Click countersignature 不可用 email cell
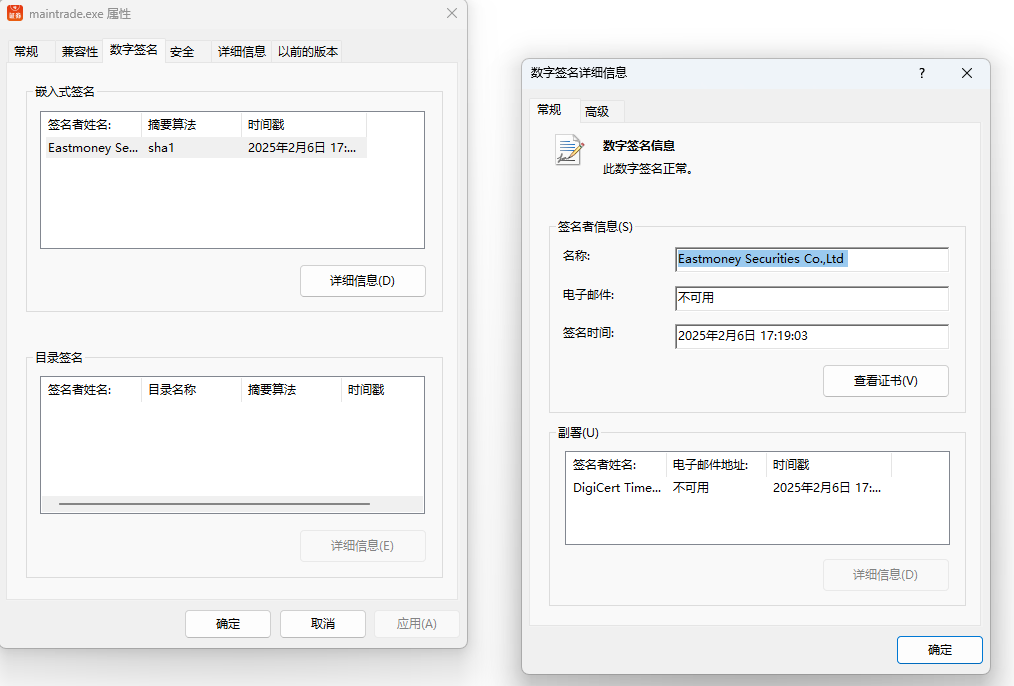1014x686 pixels. [691, 488]
